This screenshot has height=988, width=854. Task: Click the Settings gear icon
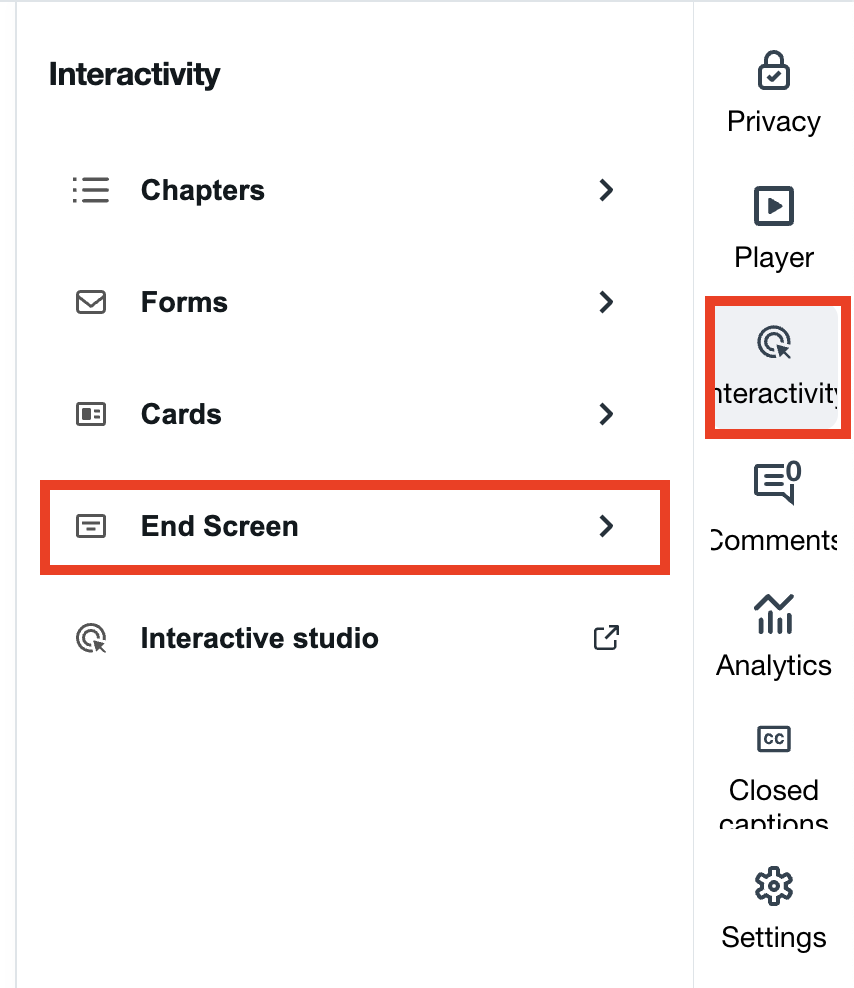tap(773, 885)
